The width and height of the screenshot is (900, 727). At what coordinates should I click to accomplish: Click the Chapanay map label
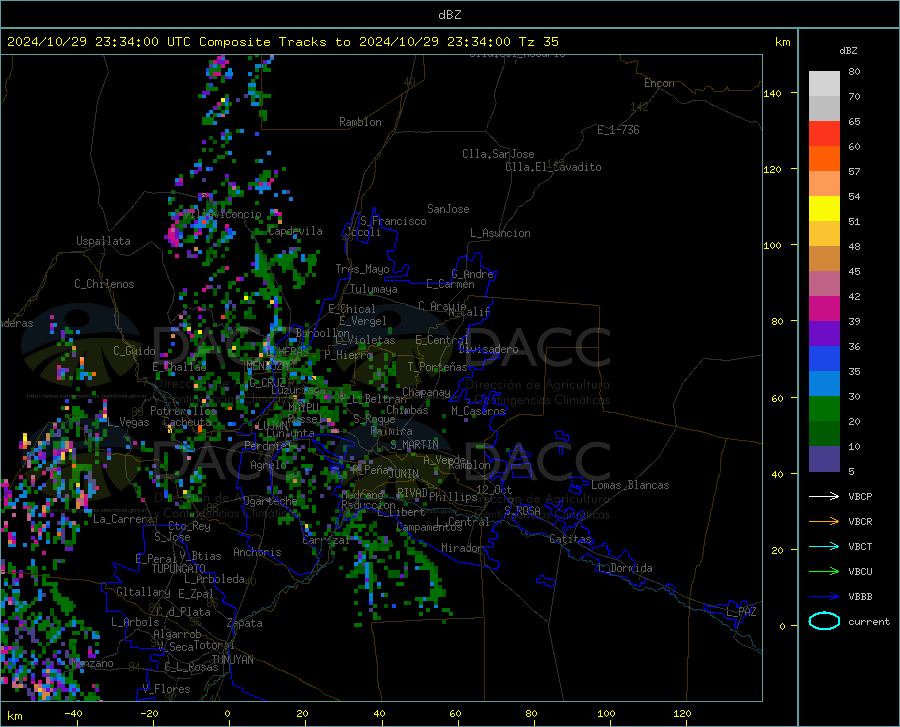426,392
